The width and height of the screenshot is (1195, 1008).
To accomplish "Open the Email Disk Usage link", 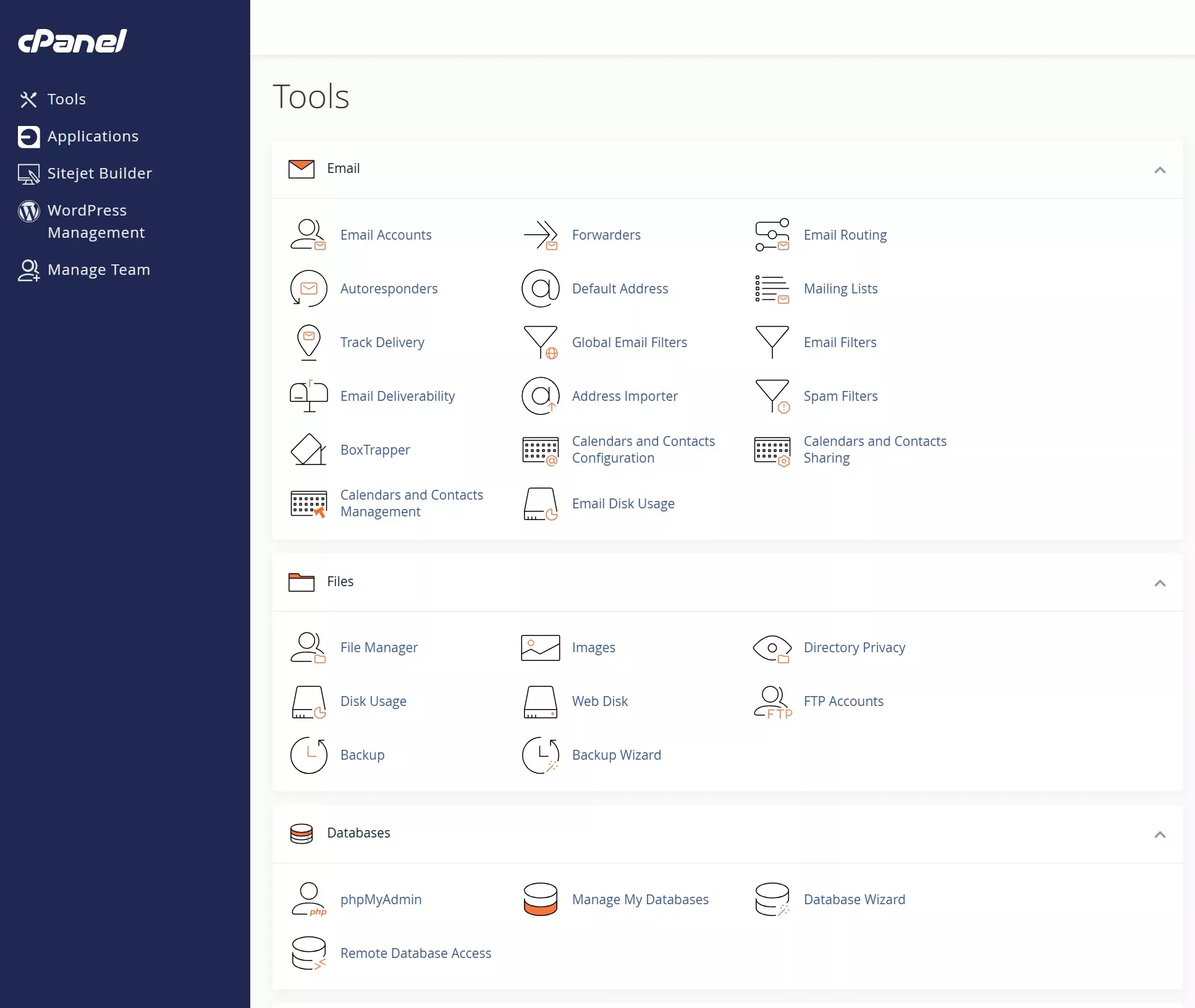I will [x=623, y=503].
